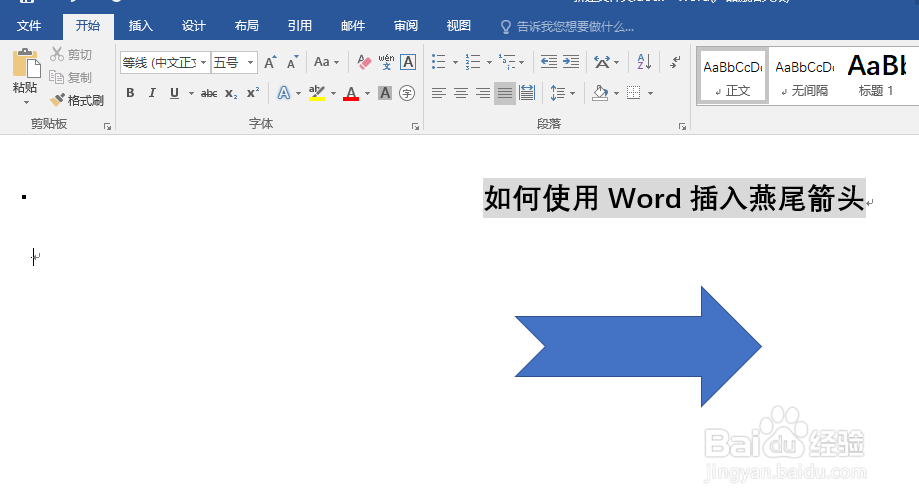Click the character border (A) icon
Viewport: 919px width, 504px height.
[408, 62]
